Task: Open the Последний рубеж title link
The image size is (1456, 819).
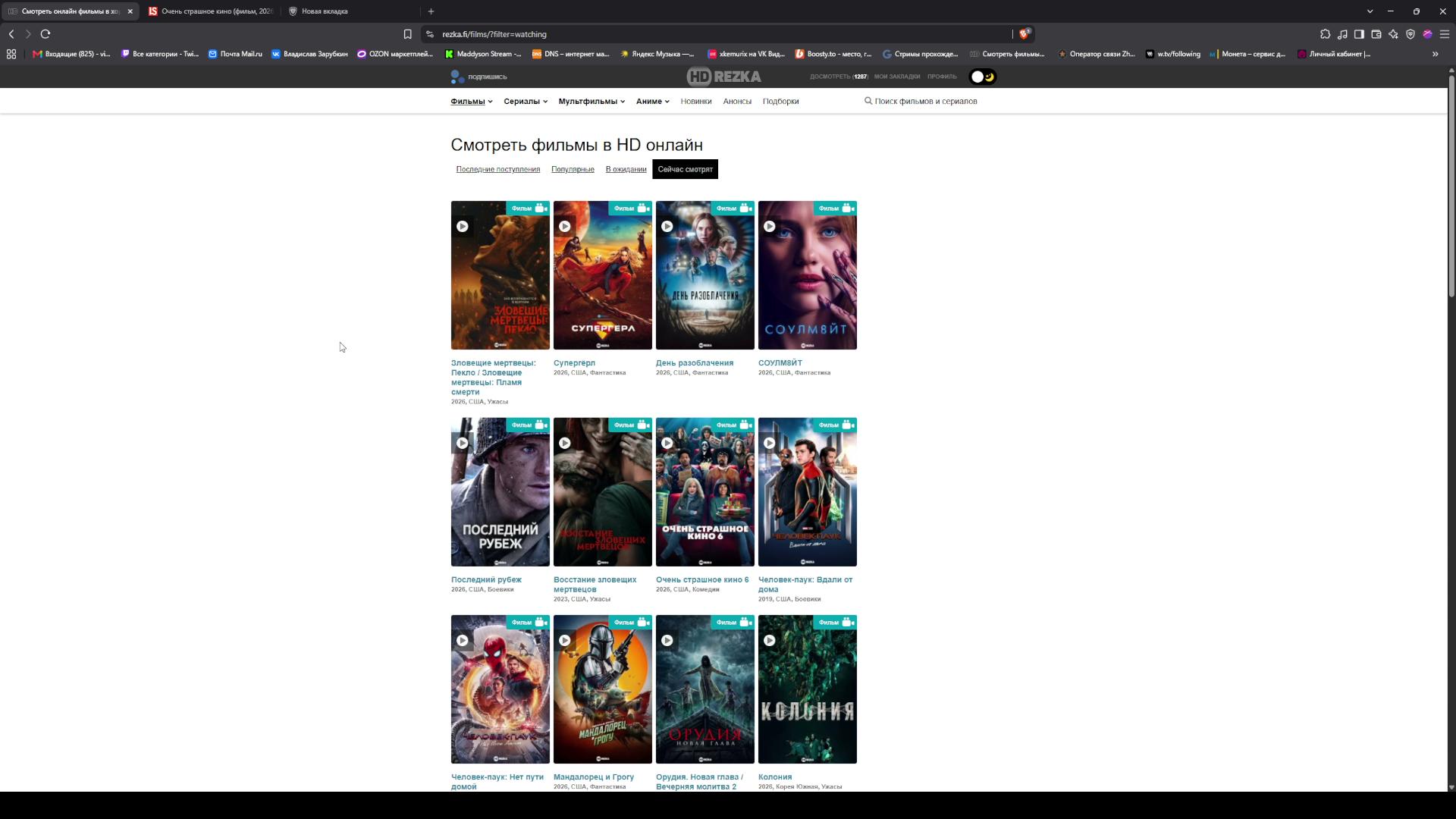Action: click(x=486, y=579)
